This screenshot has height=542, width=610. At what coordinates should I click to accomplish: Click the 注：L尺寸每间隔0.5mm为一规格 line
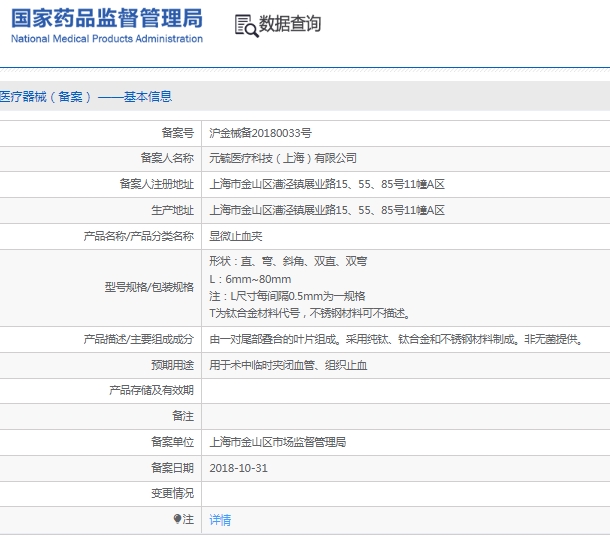287,296
